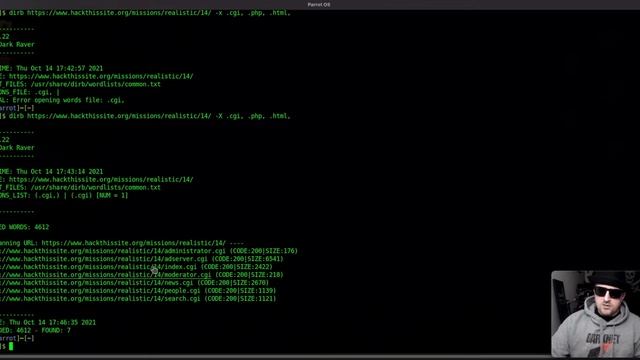Click the terminal cursor at the prompt
Screen dimensions: 640x360
click(x=11, y=346)
